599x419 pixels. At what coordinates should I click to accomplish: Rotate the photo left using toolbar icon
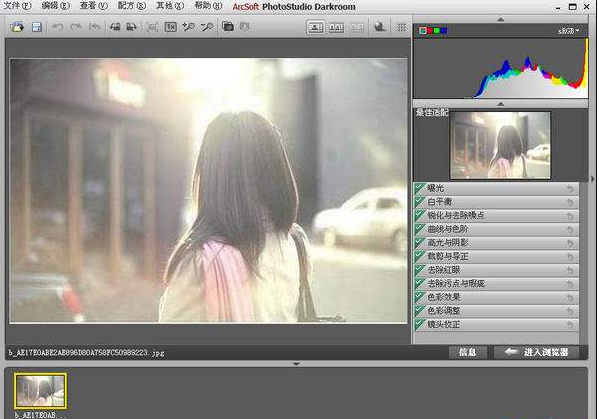tap(115, 27)
